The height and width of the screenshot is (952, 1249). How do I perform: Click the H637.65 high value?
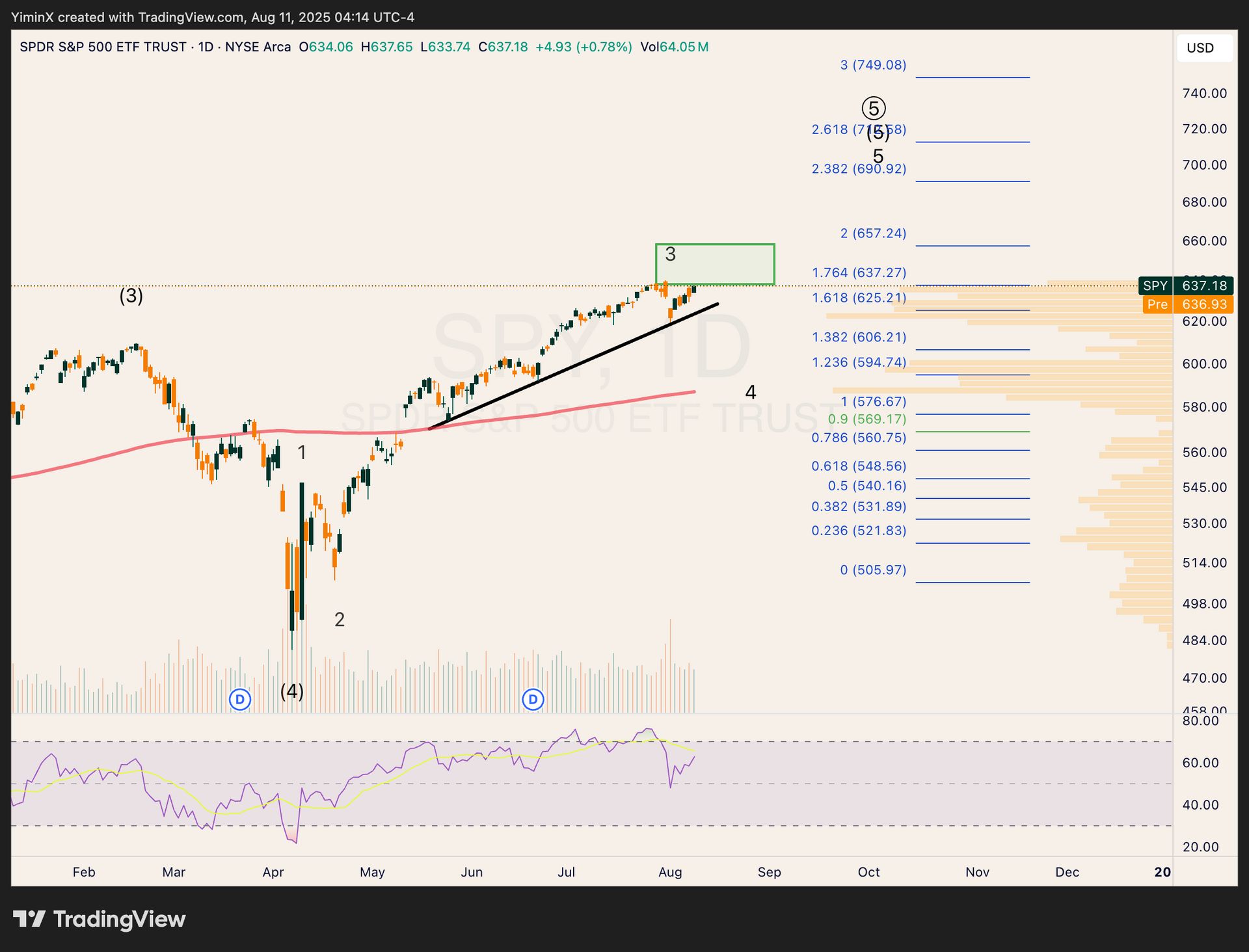click(386, 47)
